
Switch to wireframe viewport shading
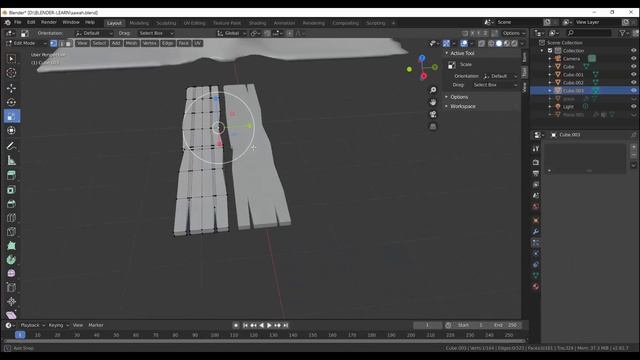(x=491, y=43)
